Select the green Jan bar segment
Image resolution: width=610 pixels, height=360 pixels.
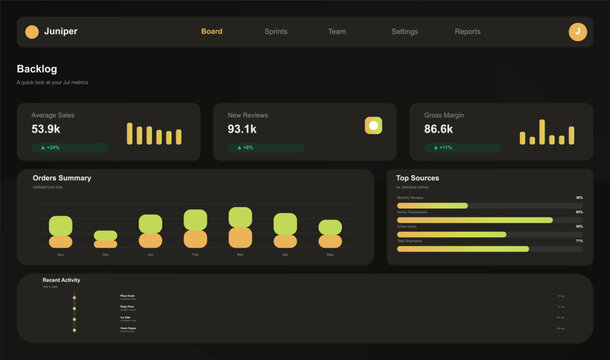coord(151,224)
